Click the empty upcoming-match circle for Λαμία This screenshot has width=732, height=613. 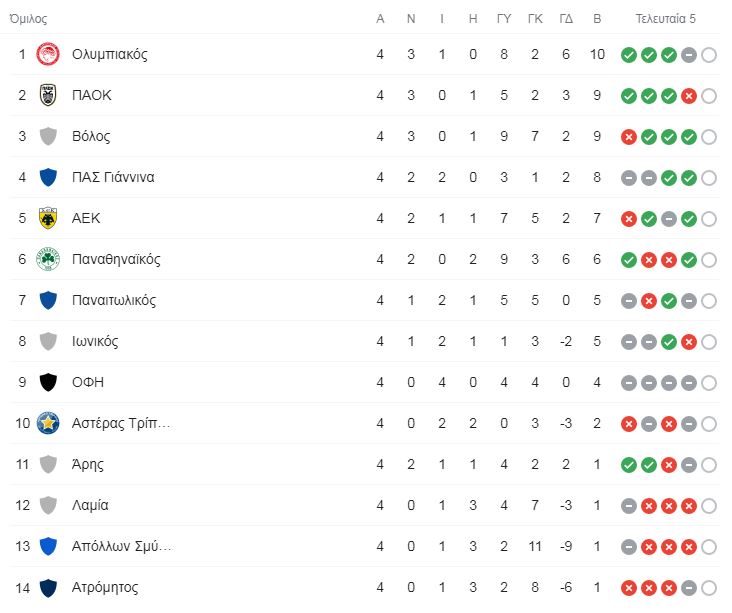pos(709,506)
